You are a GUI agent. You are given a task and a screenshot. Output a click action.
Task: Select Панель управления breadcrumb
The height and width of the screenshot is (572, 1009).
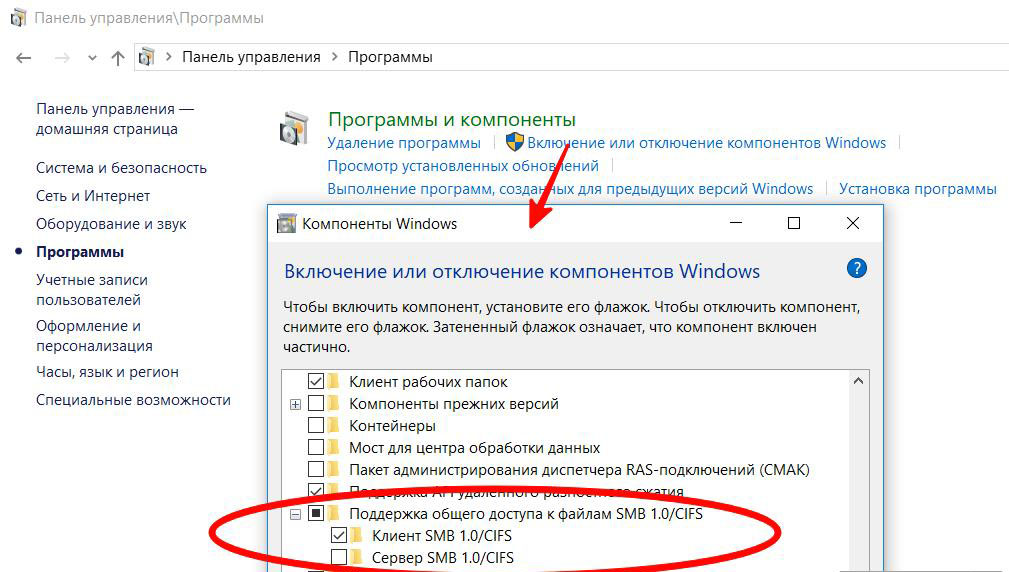point(251,57)
